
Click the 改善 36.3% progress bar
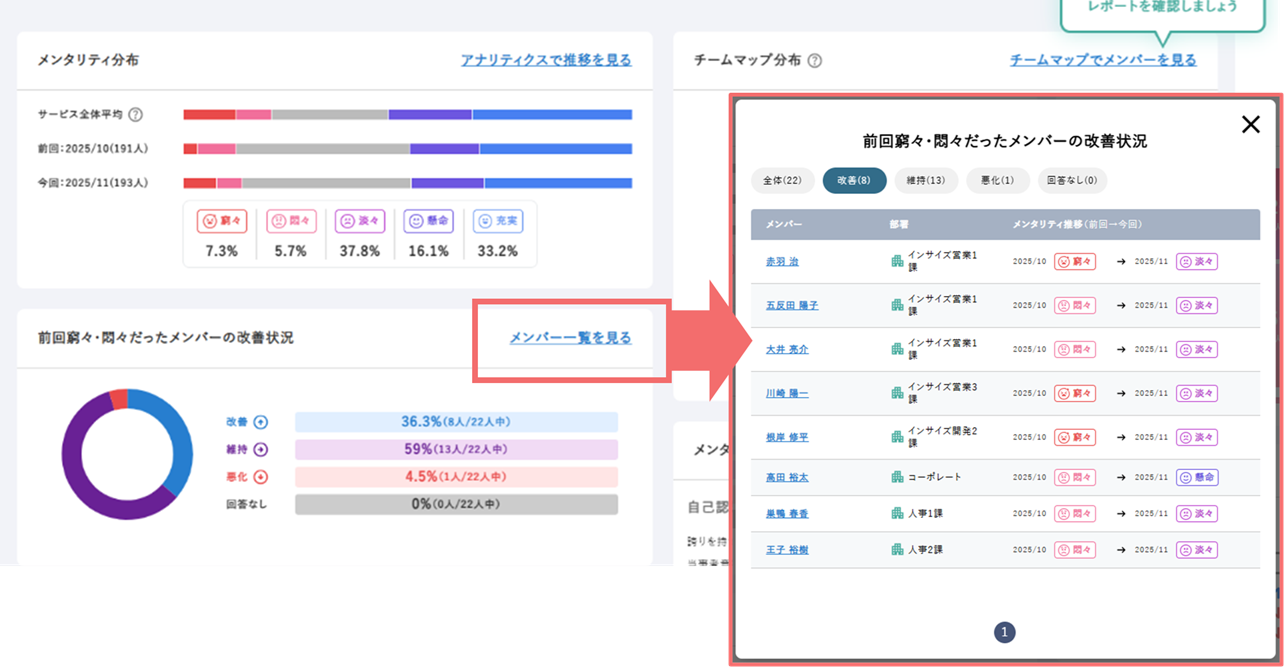click(x=456, y=422)
